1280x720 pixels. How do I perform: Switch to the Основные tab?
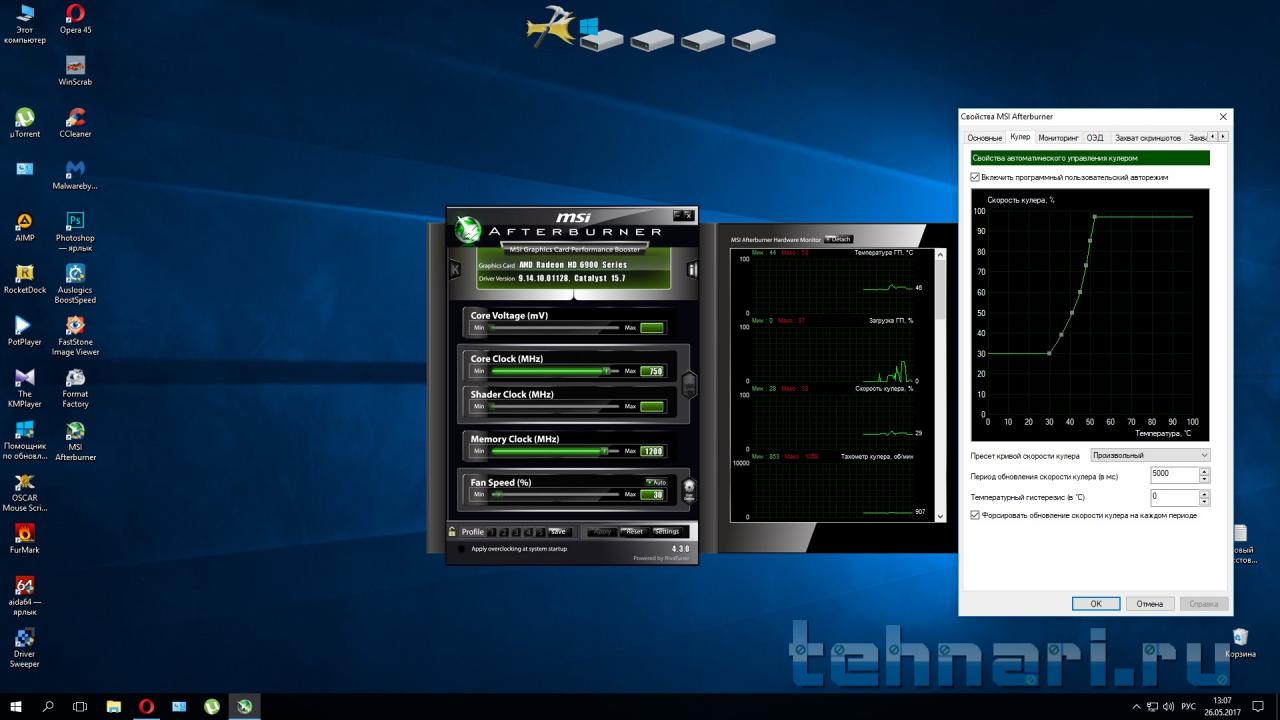985,138
